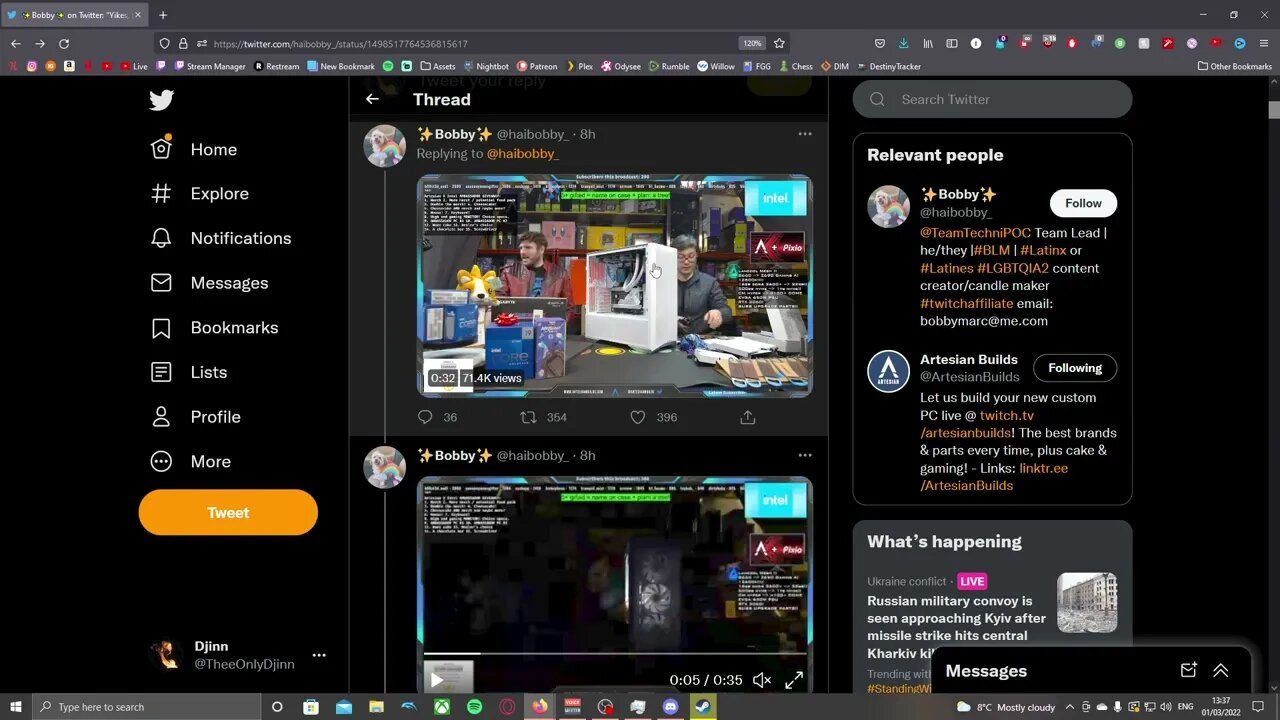Play the first tweet's video thumbnail

pyautogui.click(x=615, y=286)
